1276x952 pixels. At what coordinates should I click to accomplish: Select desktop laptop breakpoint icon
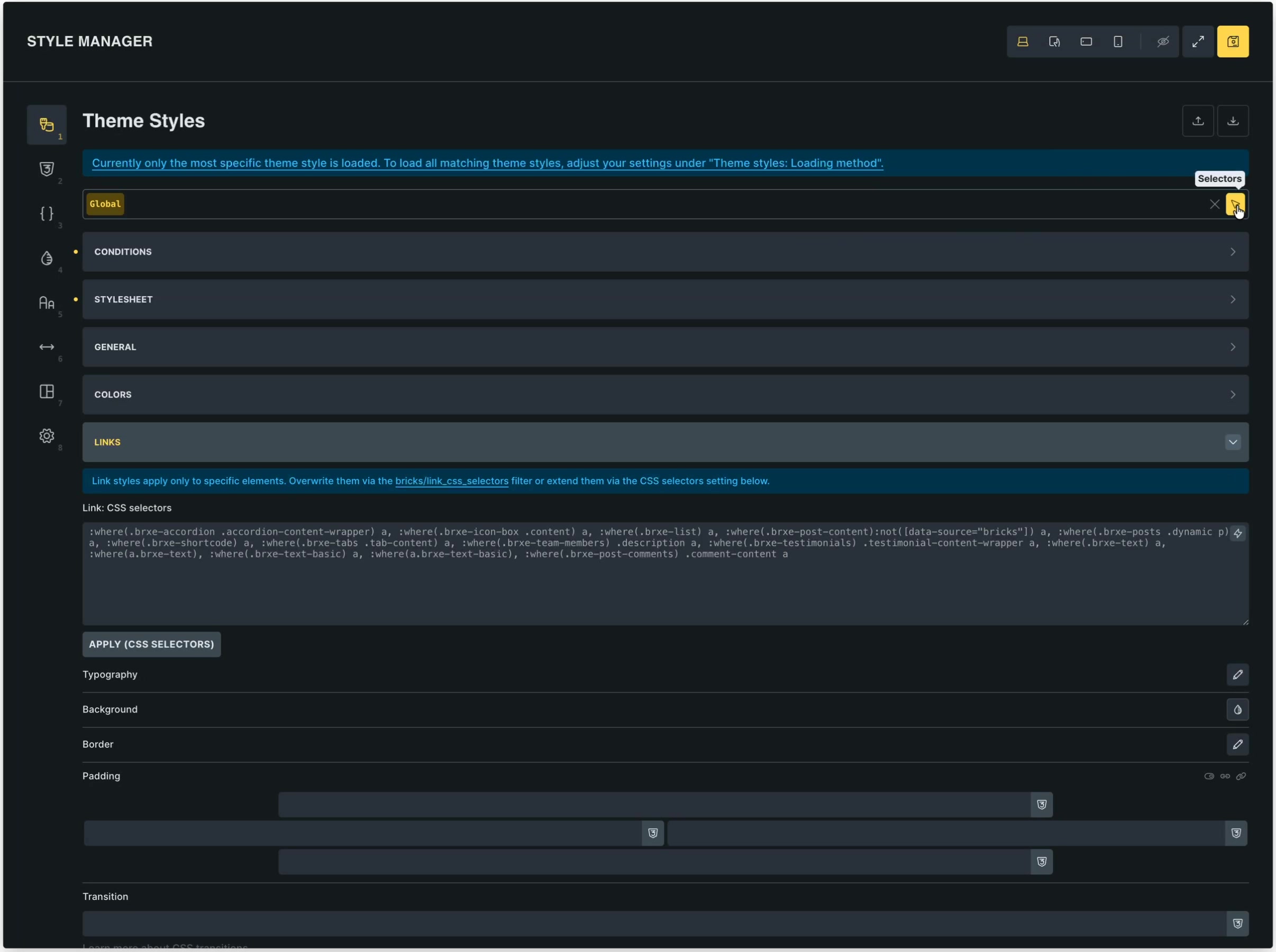[x=1023, y=41]
